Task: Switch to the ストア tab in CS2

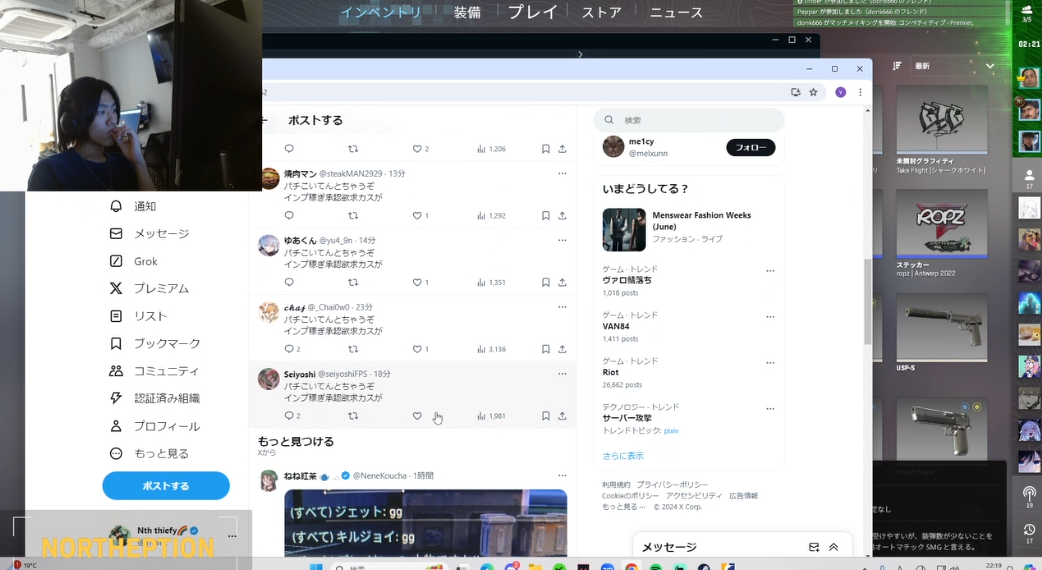Action: [x=601, y=13]
